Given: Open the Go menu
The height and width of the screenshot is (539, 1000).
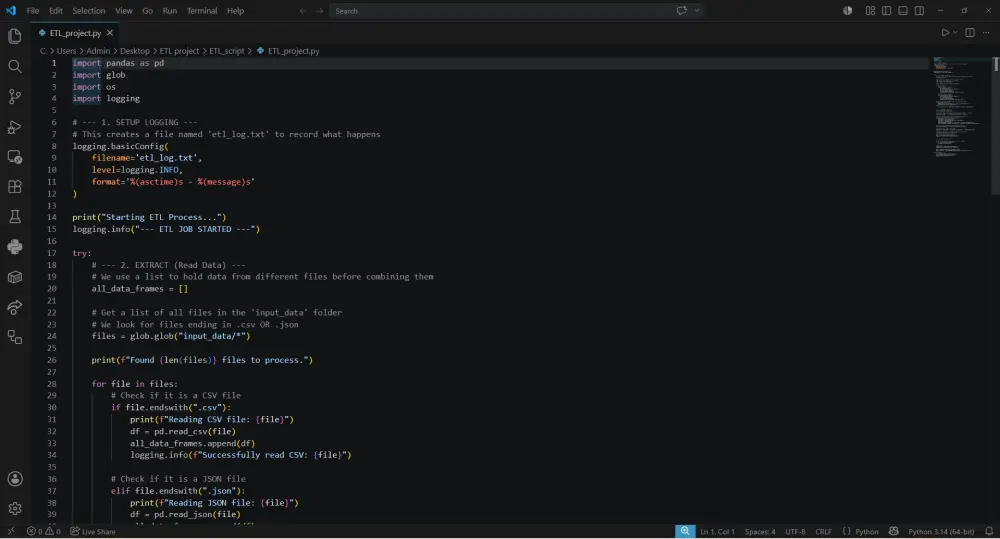Looking at the screenshot, I should [147, 11].
